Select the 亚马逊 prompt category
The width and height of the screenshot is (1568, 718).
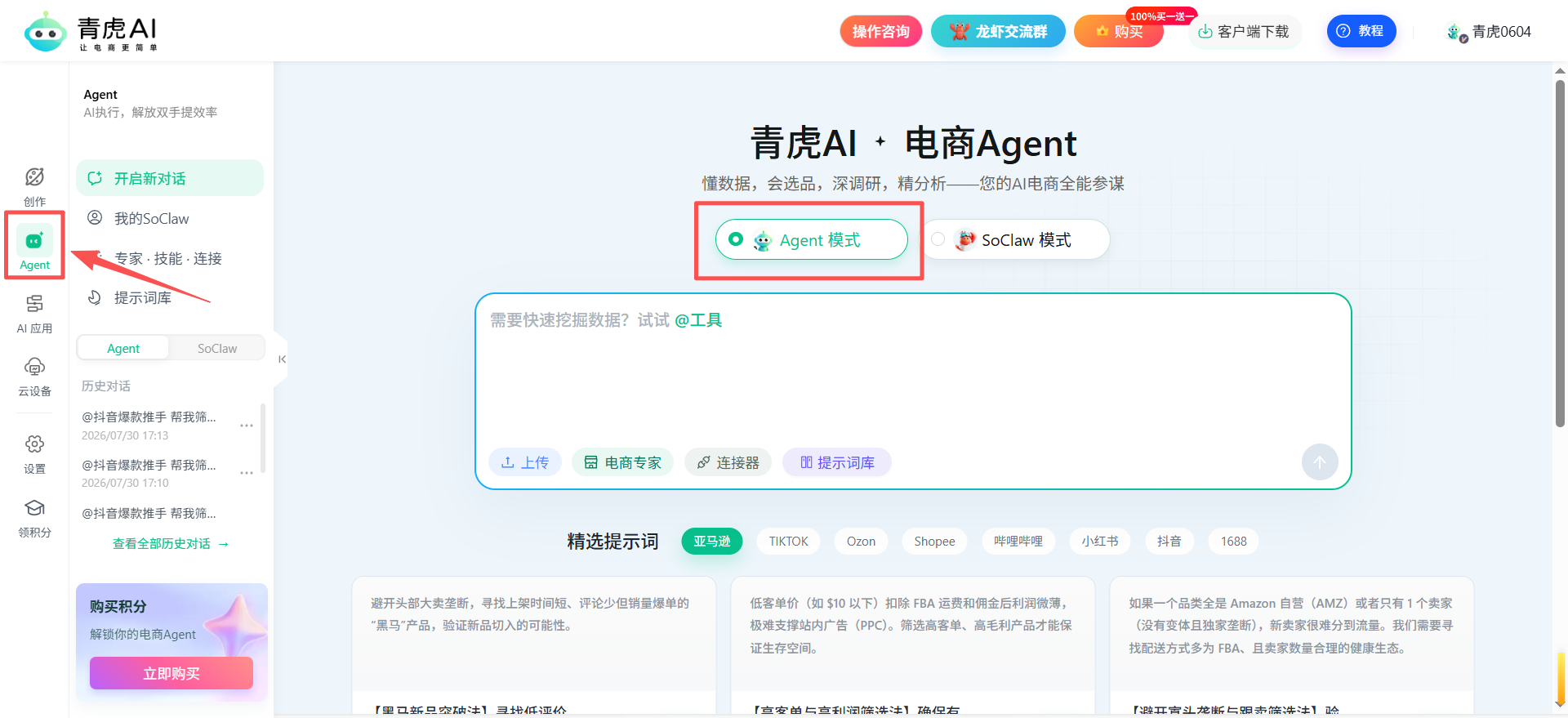coord(712,541)
